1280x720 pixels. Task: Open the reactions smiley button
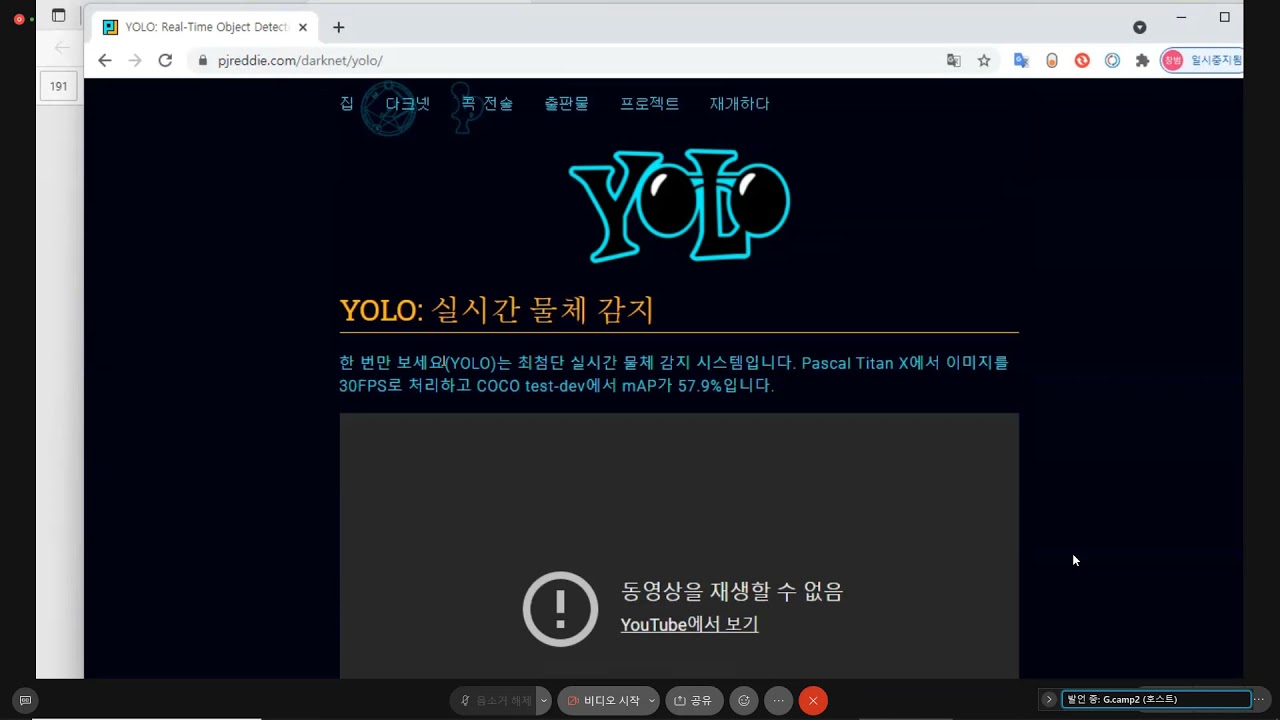(743, 701)
